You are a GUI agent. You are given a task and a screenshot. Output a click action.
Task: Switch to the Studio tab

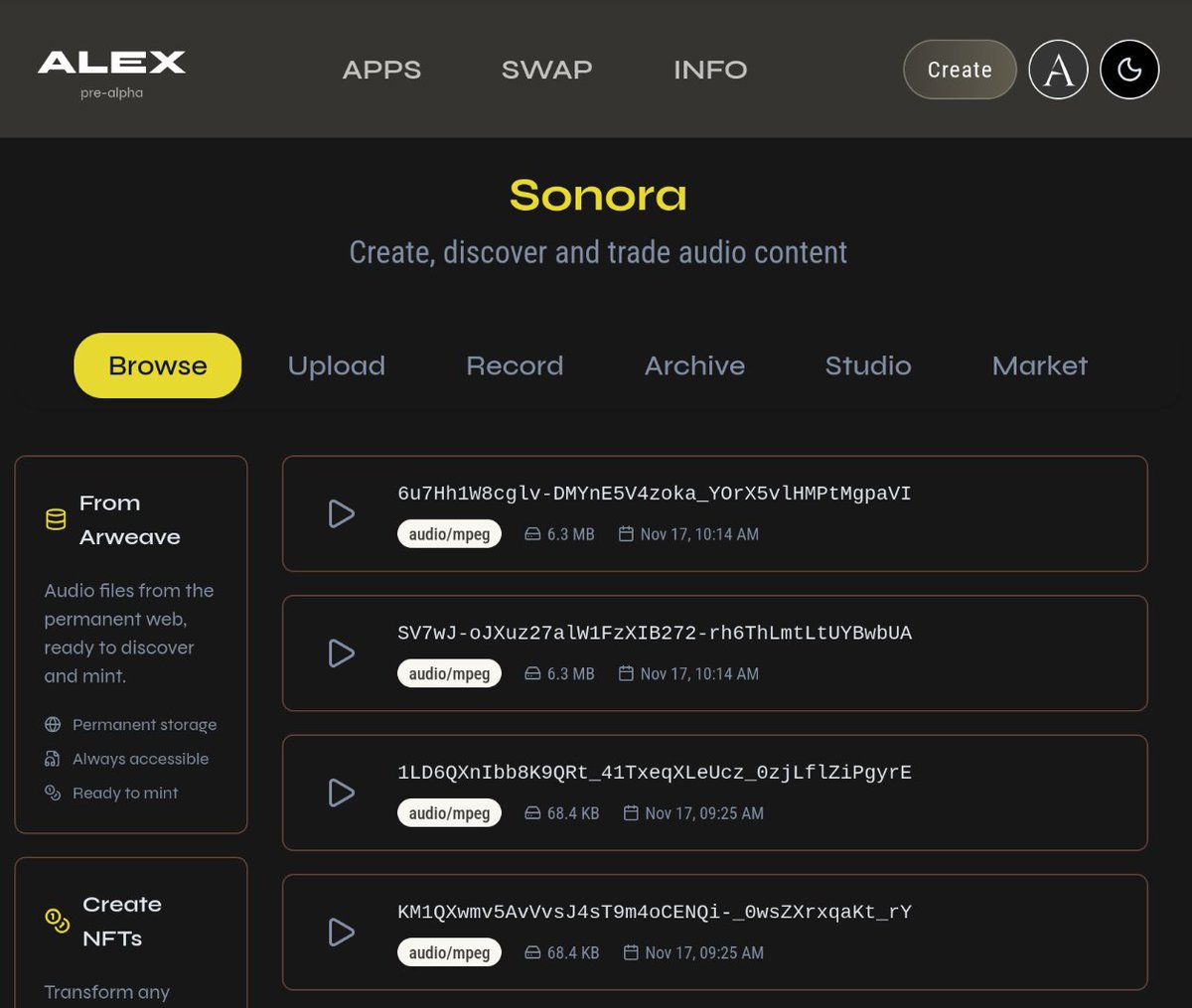868,365
